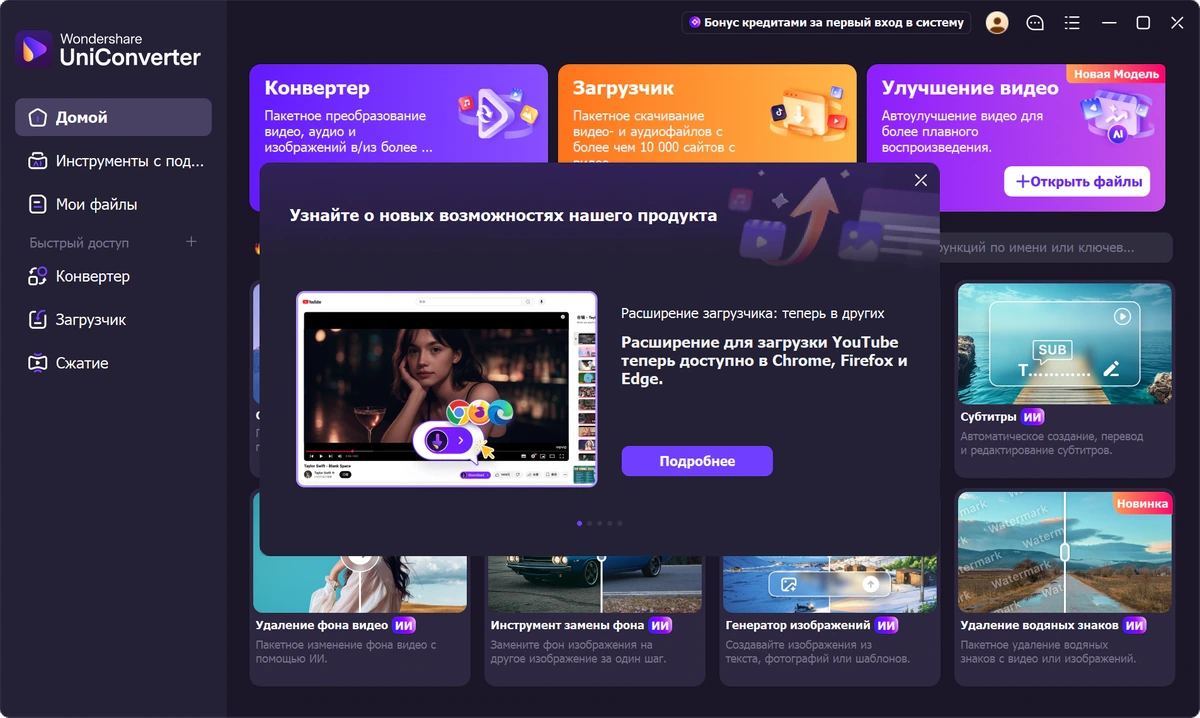The image size is (1200, 718).
Task: Open Загрузчик in quick access sidebar
Action: (x=113, y=320)
